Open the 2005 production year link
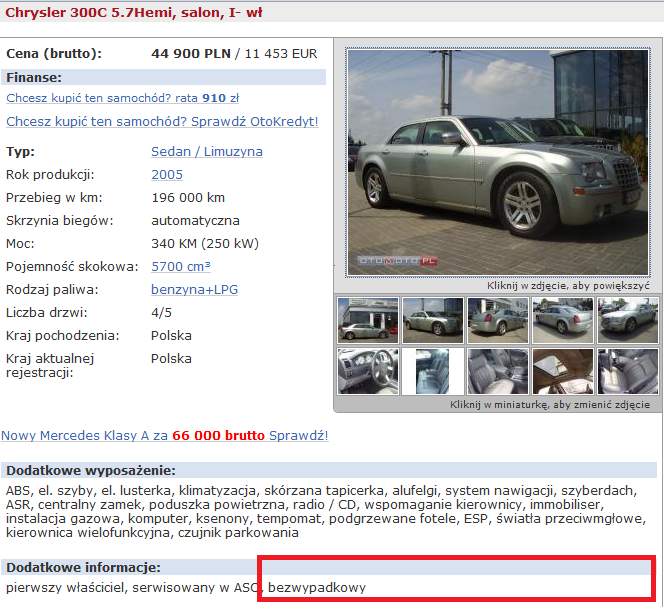The height and width of the screenshot is (610, 664). coord(167,175)
